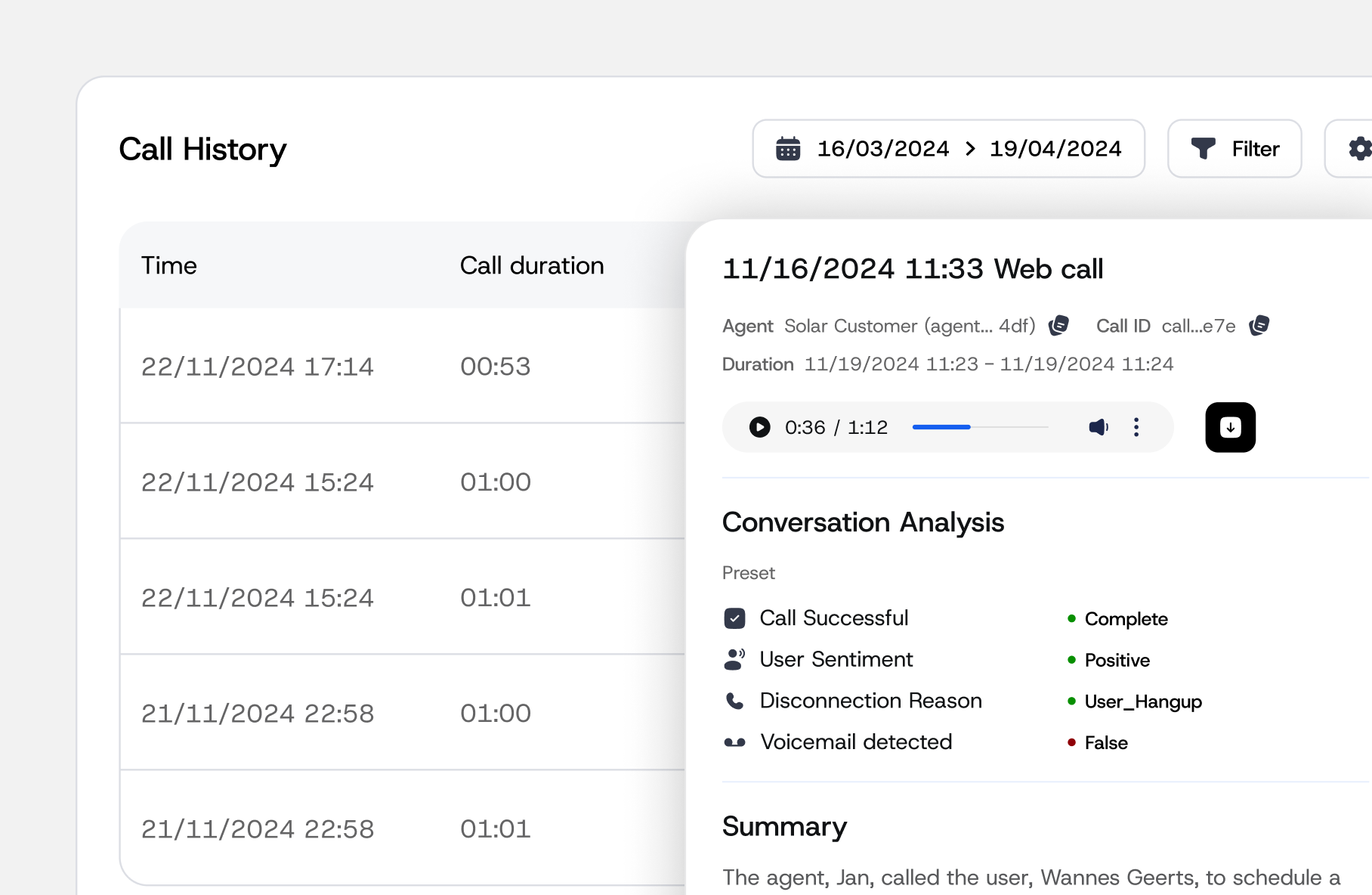Click the Call History heading
Viewport: 1372px width, 895px height.
pyautogui.click(x=202, y=149)
